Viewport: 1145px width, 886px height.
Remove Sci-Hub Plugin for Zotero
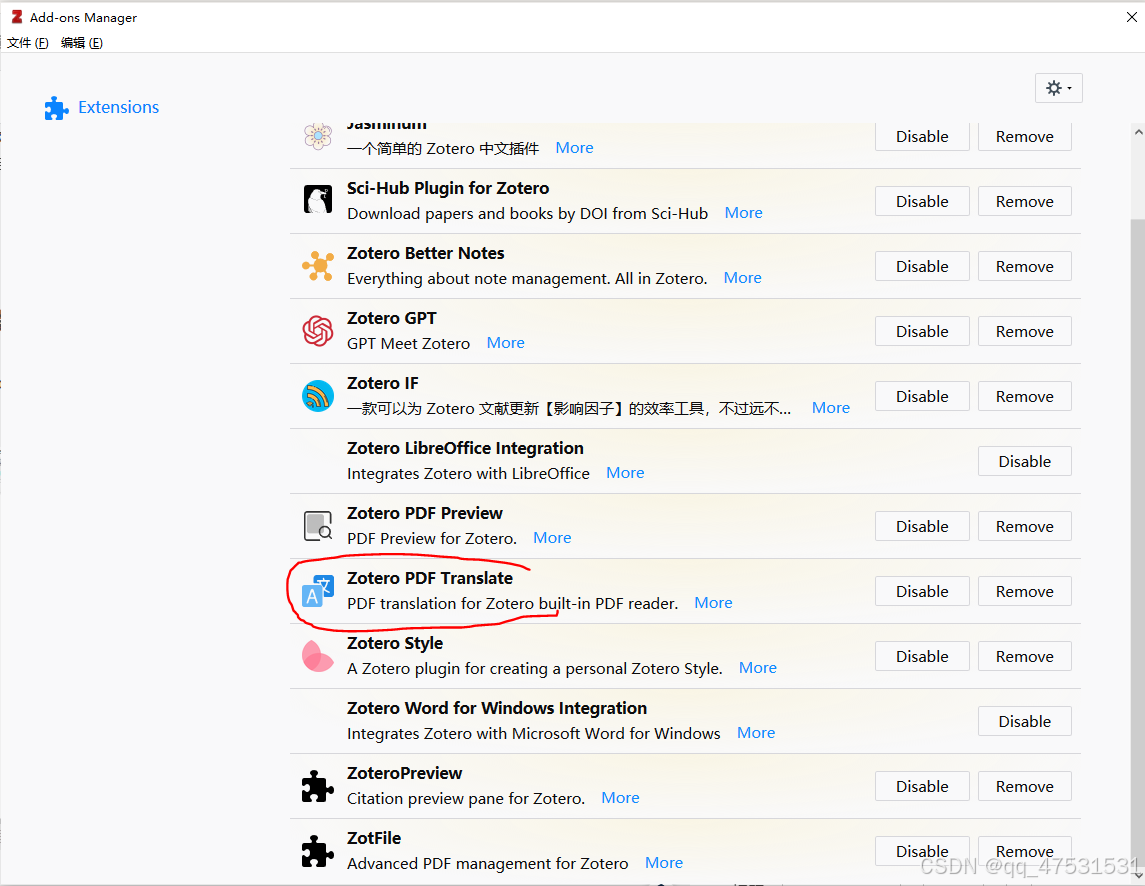[1025, 202]
